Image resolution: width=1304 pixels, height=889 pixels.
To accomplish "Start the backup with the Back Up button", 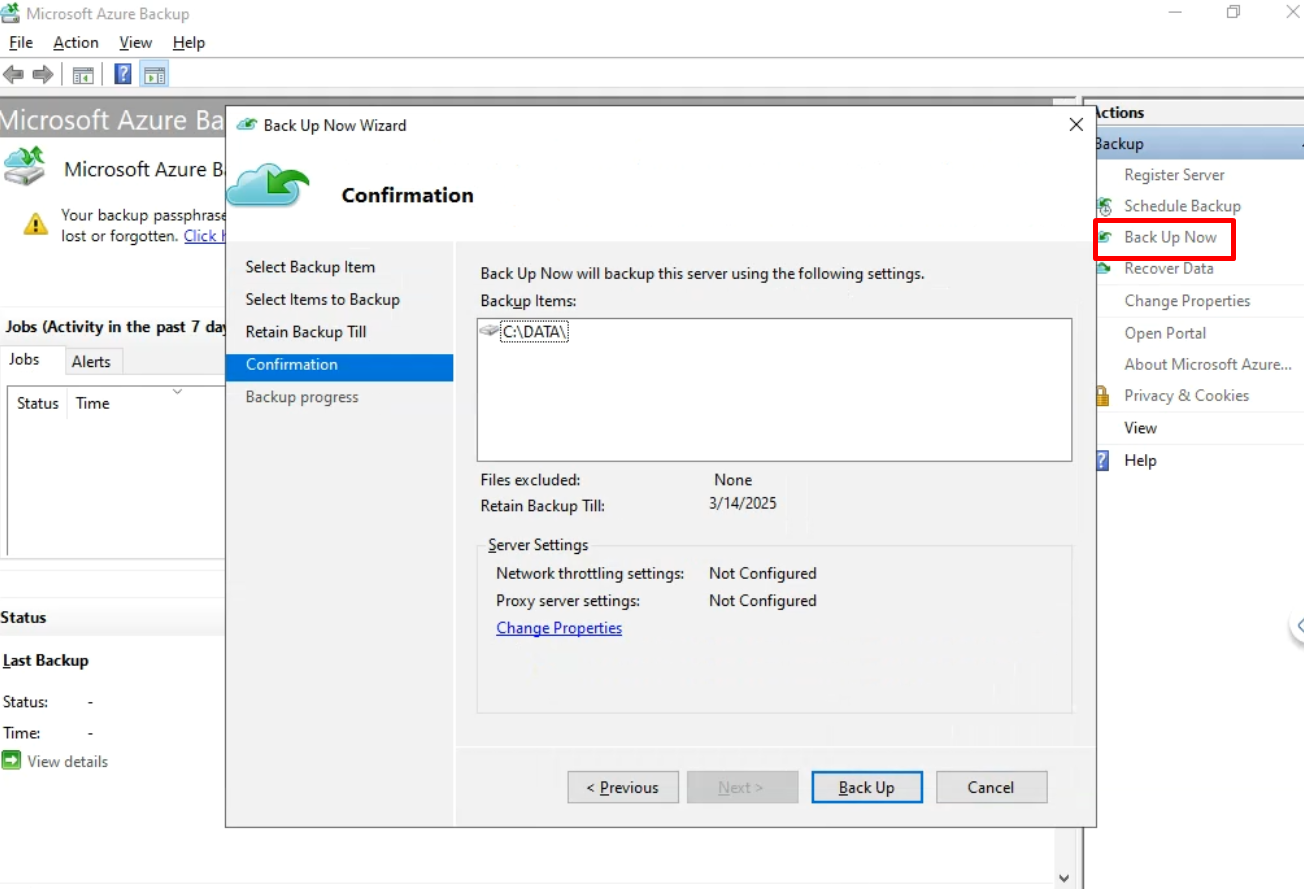I will [866, 787].
